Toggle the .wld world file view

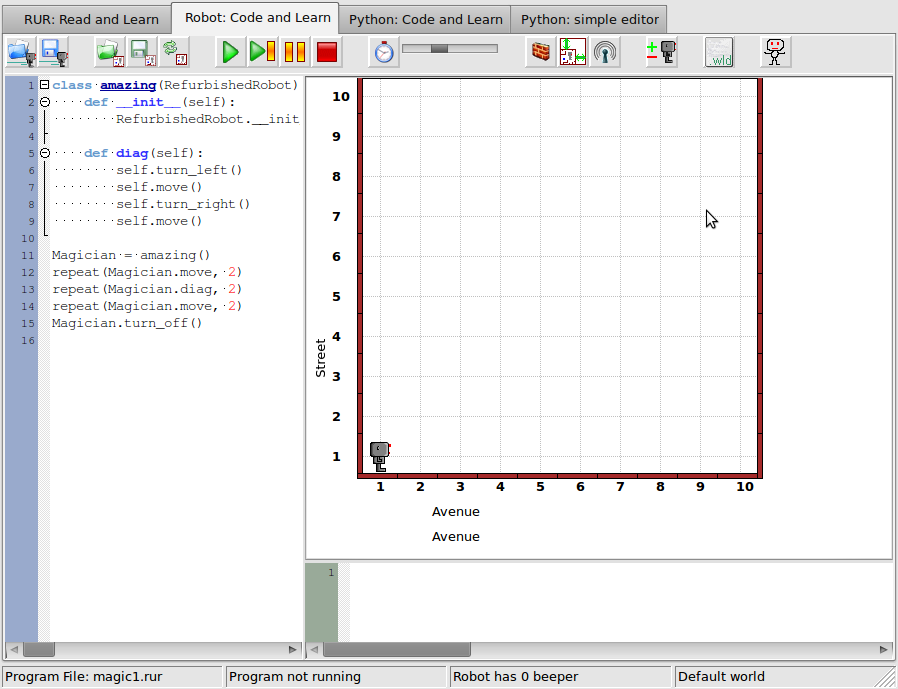[x=719, y=52]
